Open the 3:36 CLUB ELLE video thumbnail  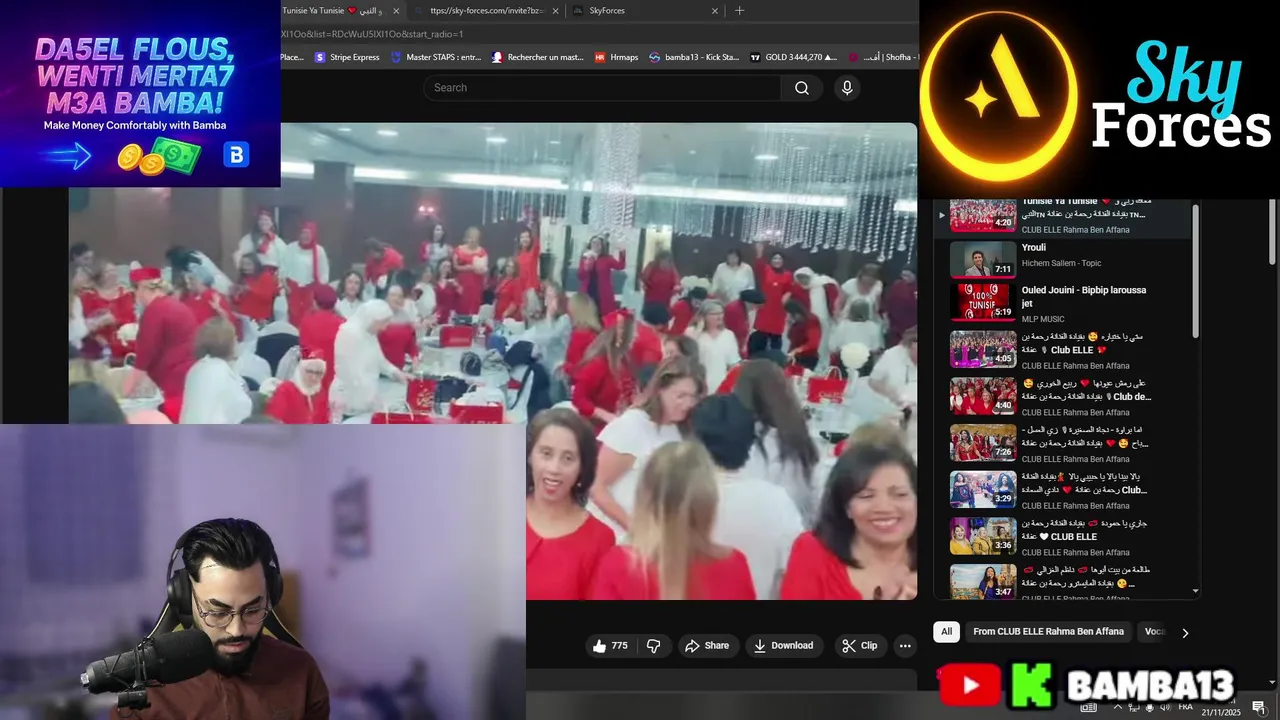[983, 535]
